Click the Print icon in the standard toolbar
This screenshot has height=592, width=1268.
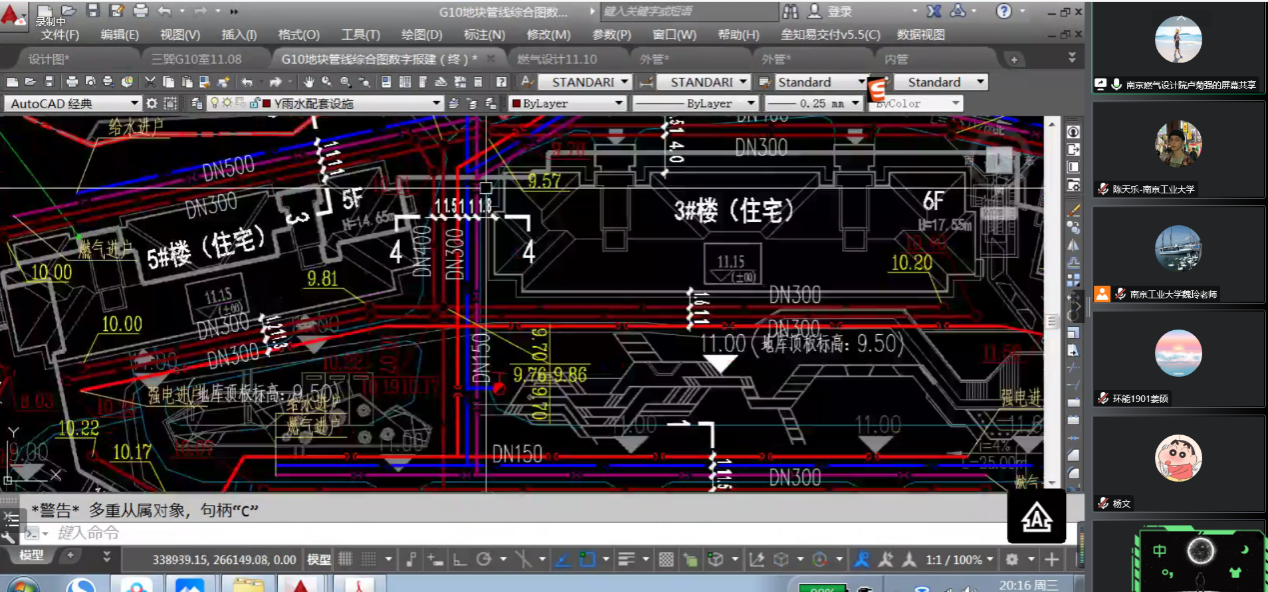tap(72, 82)
